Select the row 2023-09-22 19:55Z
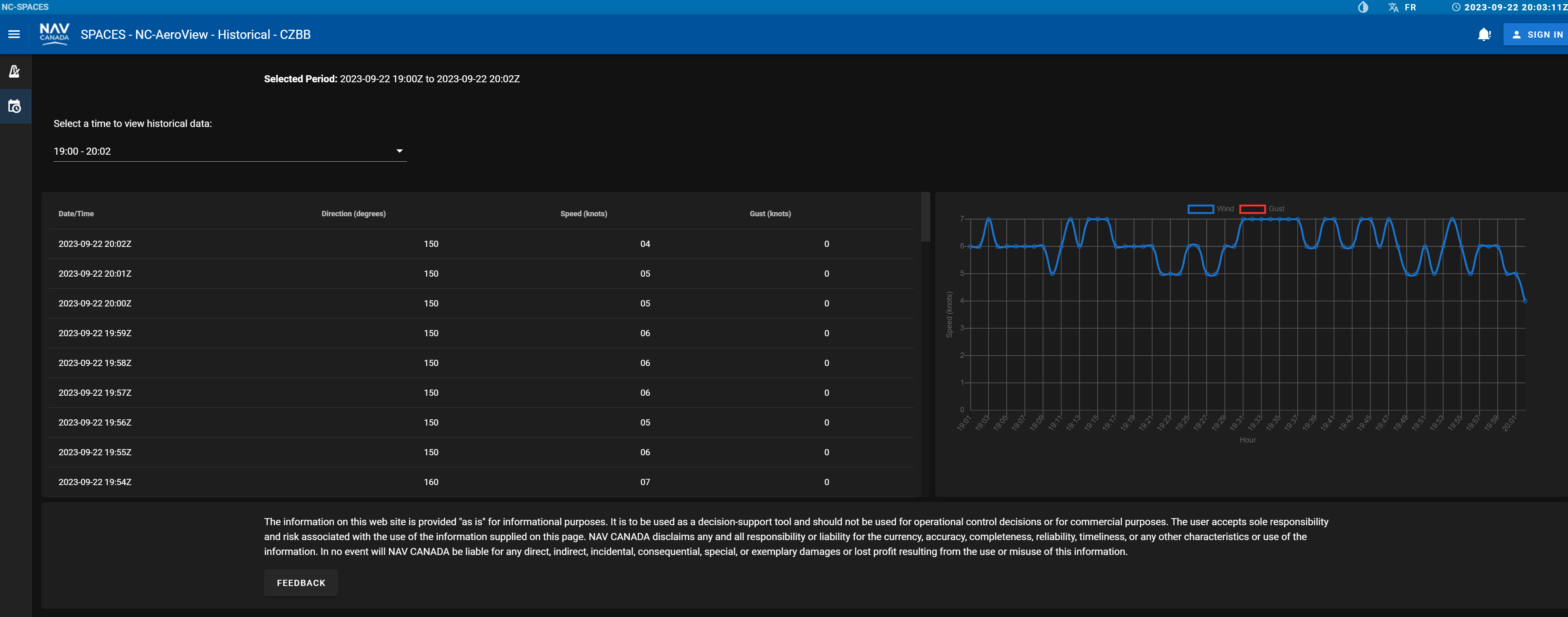This screenshot has width=1568, height=617. pos(481,452)
